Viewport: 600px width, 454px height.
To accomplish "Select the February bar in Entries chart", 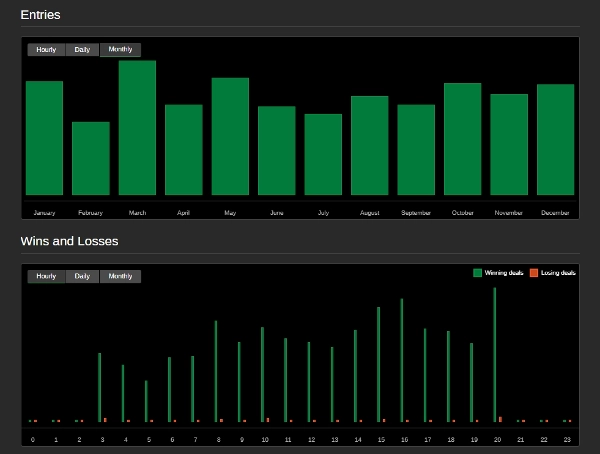I will tap(91, 158).
